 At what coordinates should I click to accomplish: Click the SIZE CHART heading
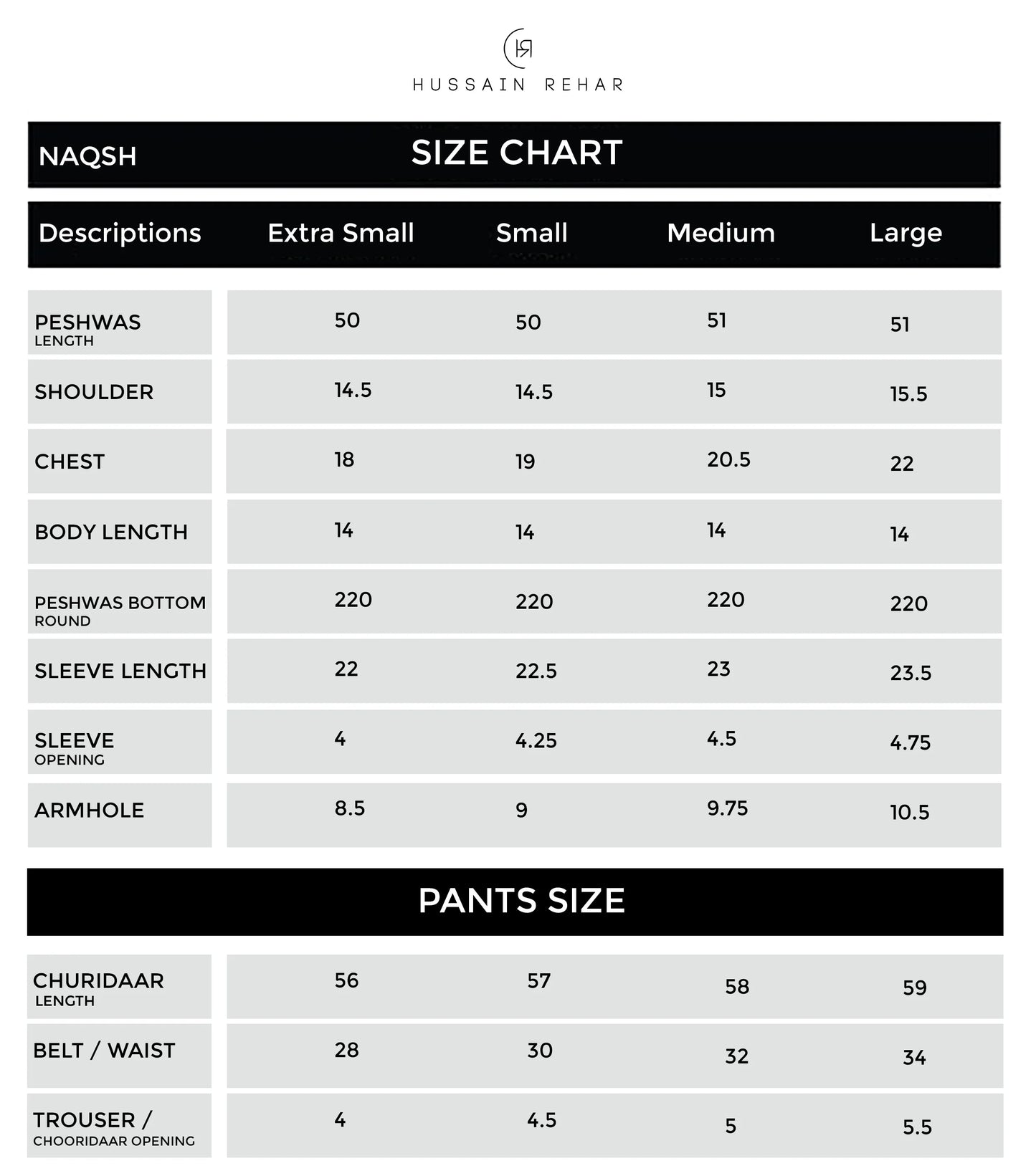[x=516, y=153]
